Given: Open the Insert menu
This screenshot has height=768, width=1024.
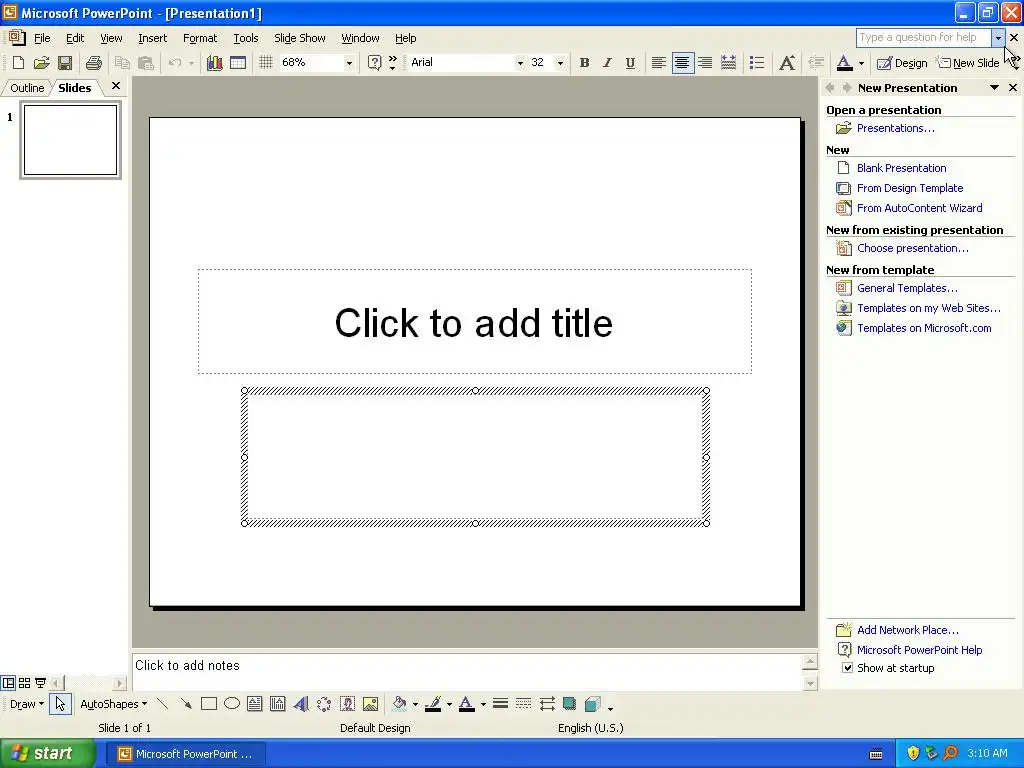Looking at the screenshot, I should pos(152,39).
